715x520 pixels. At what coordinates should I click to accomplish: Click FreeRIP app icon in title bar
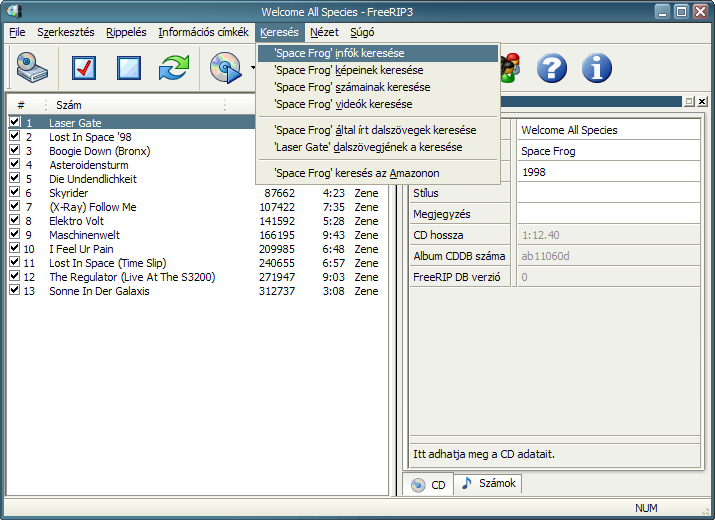14,11
